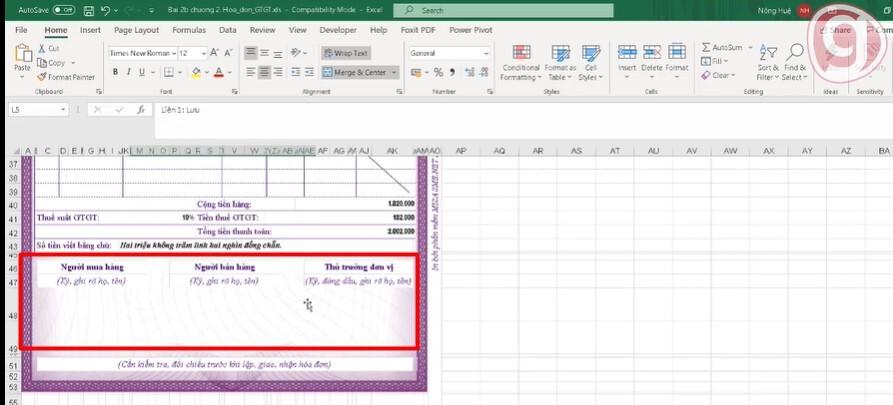The image size is (893, 405).
Task: Toggle Wrap Text for the cell
Action: pyautogui.click(x=346, y=53)
